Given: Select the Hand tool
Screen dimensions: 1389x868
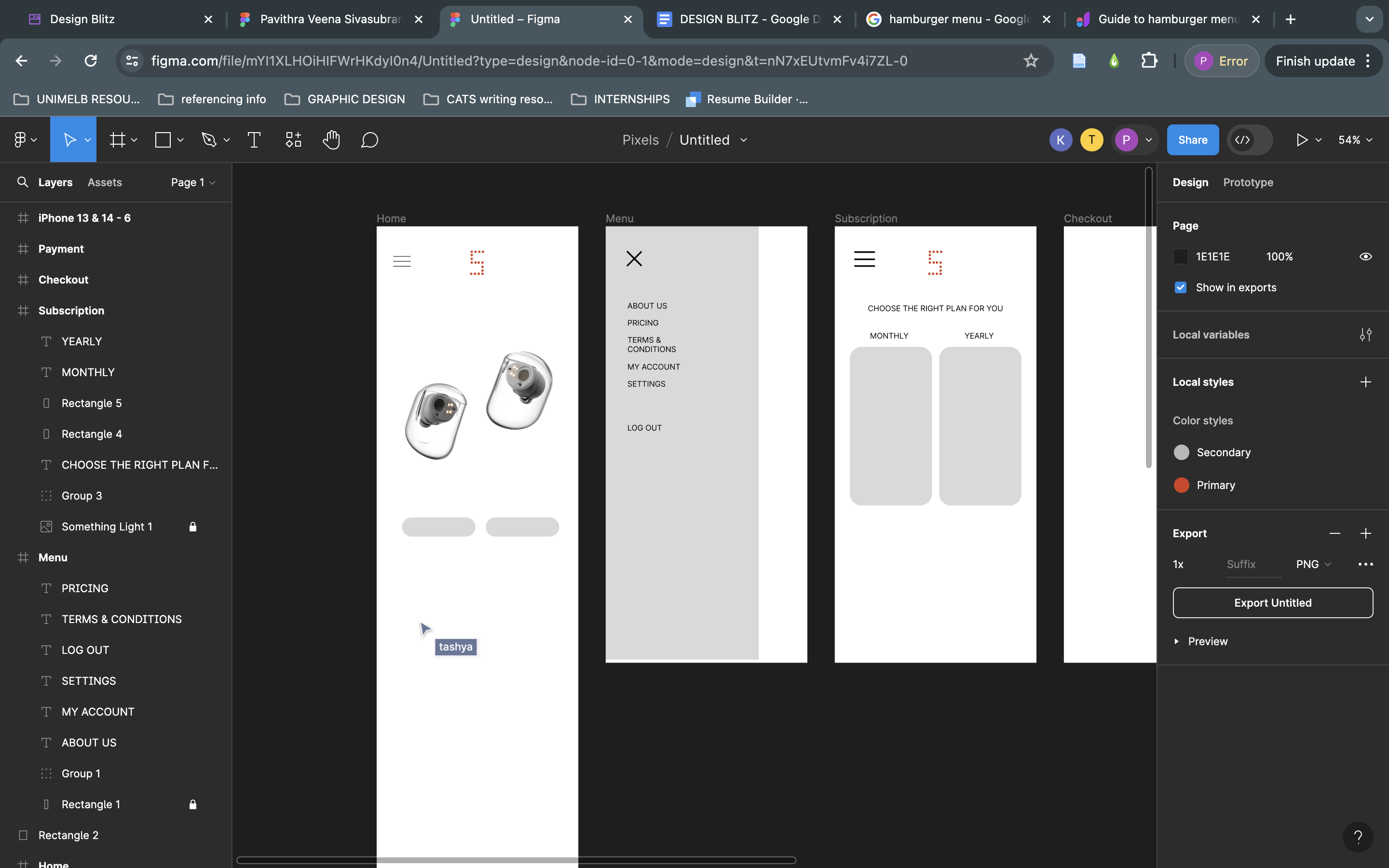Looking at the screenshot, I should click(331, 140).
